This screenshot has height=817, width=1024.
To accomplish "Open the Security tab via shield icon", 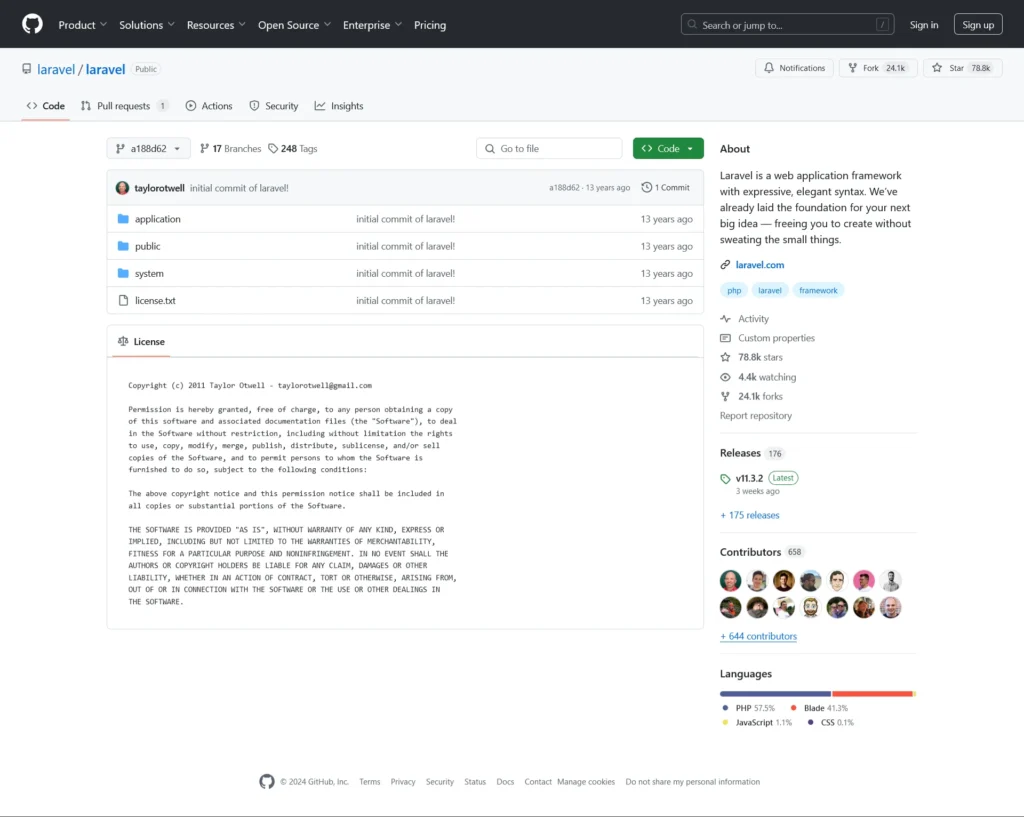I will [x=253, y=105].
